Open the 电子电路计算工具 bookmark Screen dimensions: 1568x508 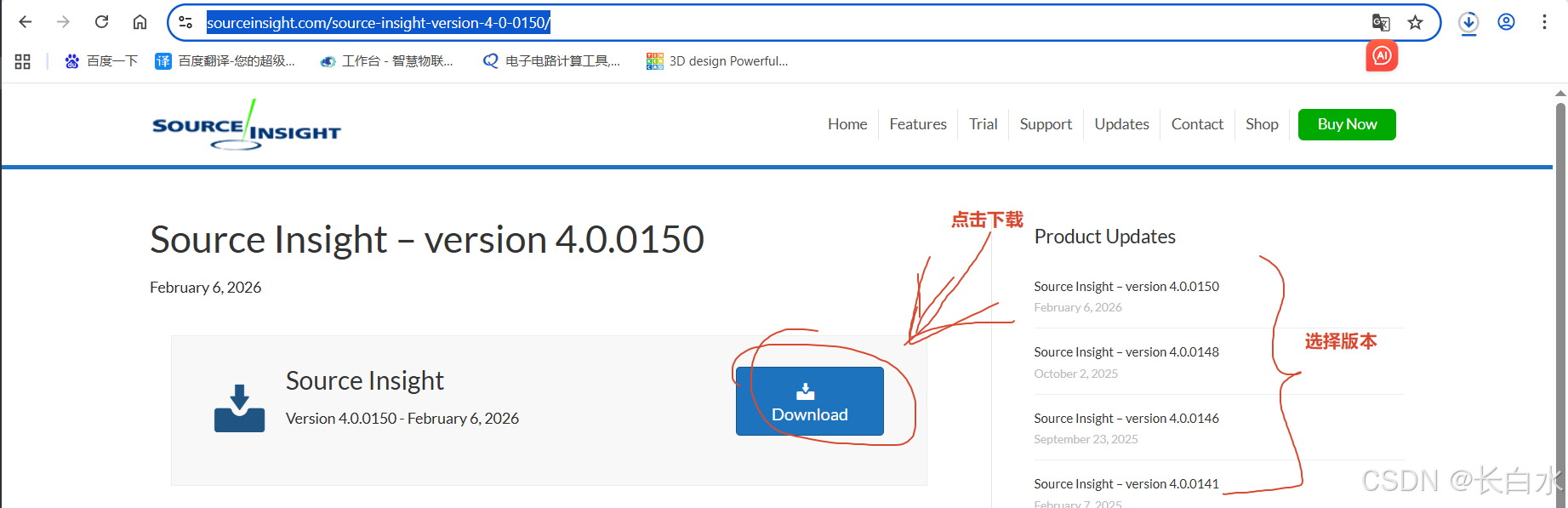coord(551,61)
